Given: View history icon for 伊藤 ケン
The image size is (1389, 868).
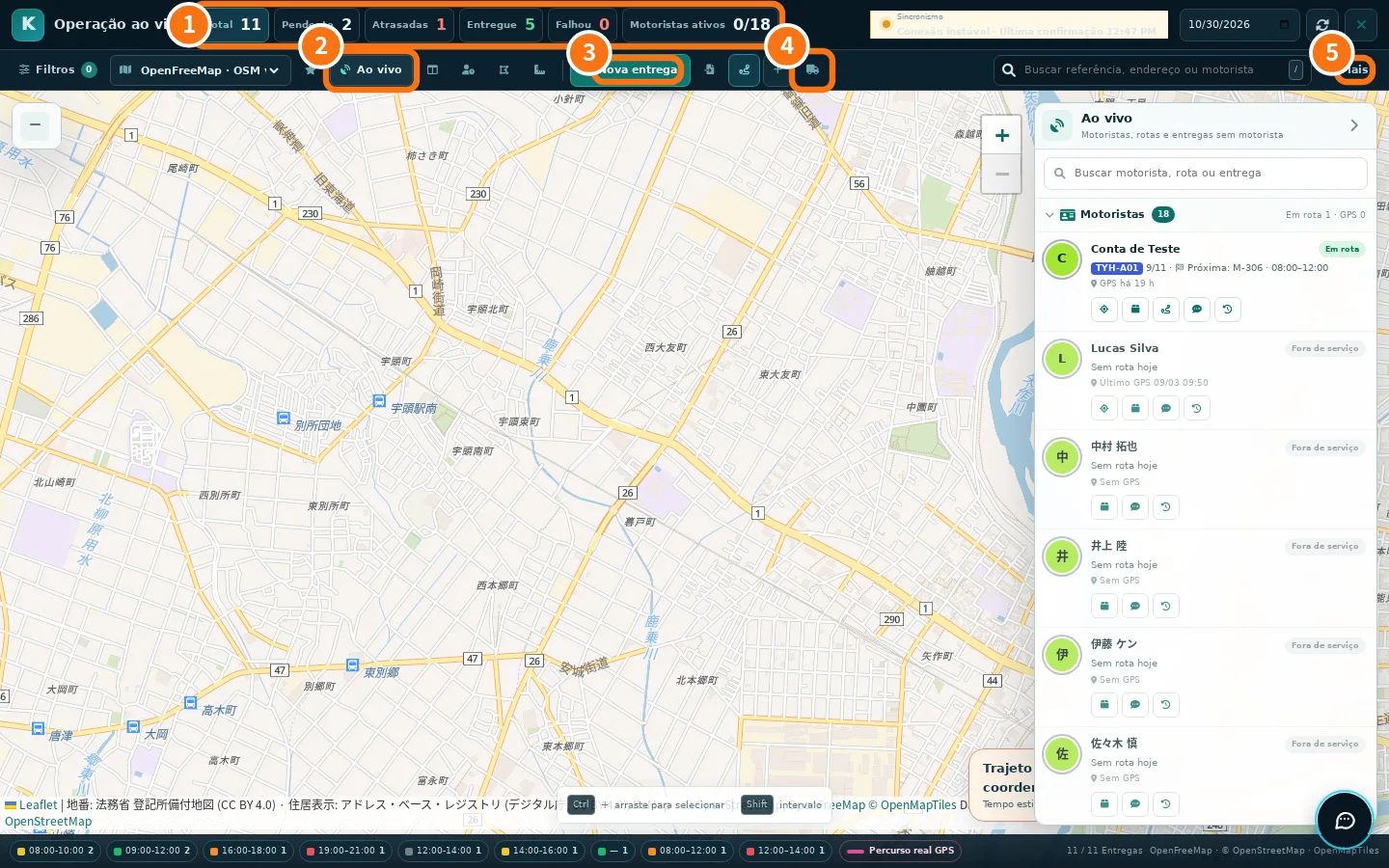Looking at the screenshot, I should 1166,705.
